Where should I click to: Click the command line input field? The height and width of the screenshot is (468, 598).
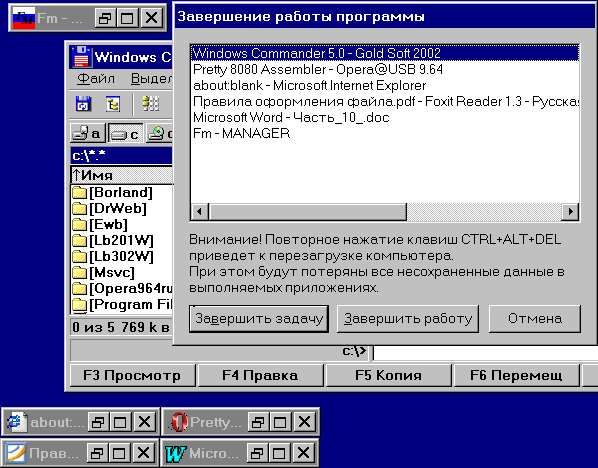485,352
